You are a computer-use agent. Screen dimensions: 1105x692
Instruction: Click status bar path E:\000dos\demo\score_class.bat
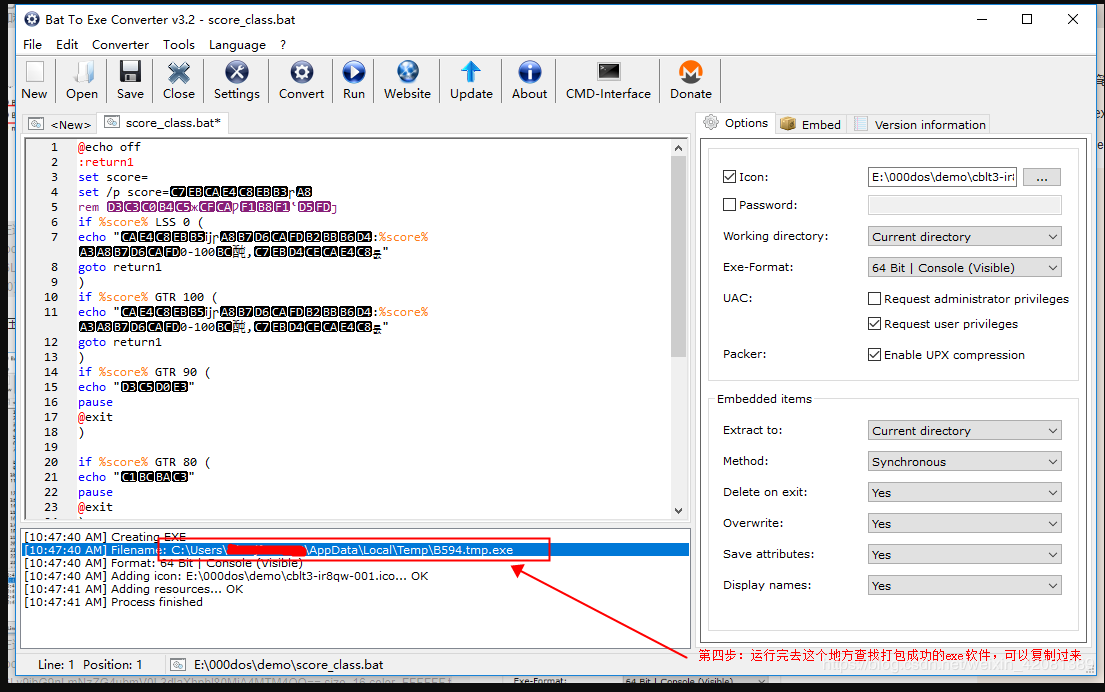[x=289, y=665]
